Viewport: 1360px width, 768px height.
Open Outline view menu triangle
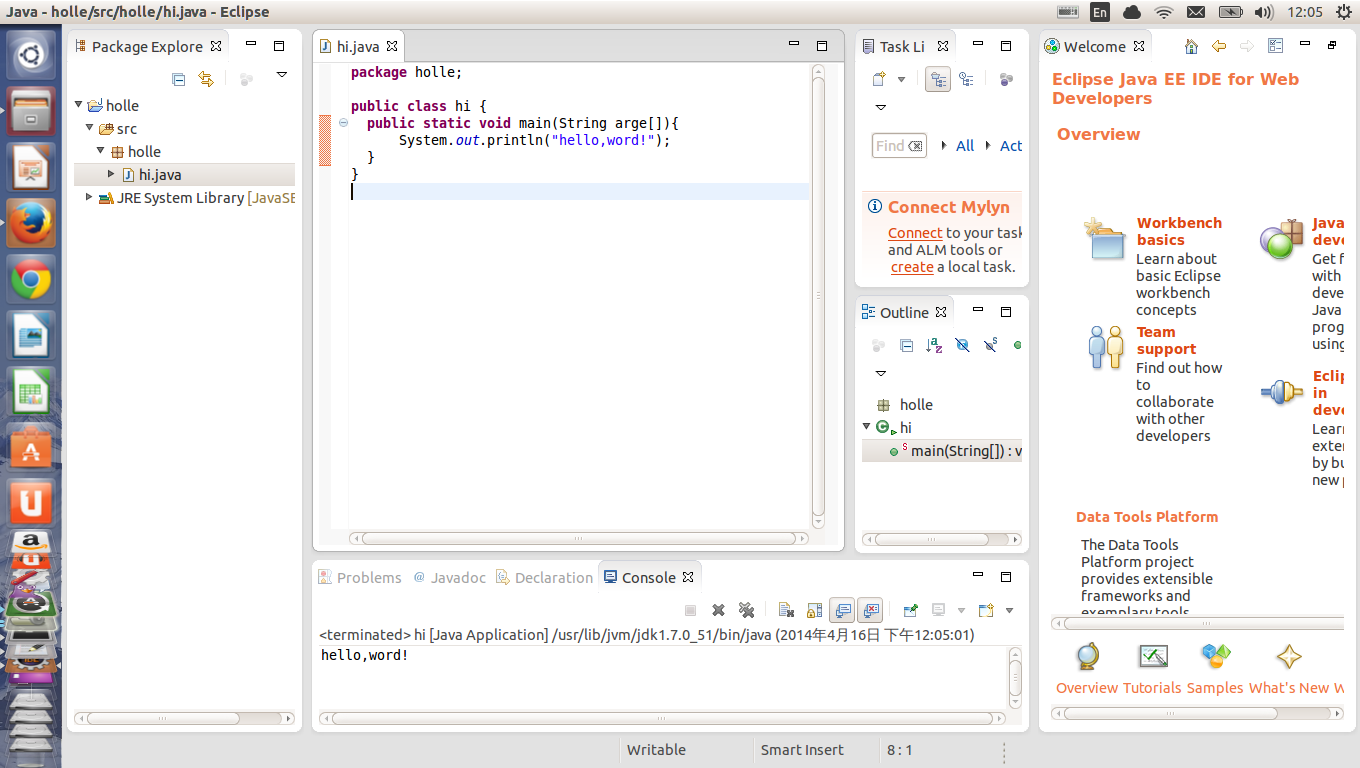click(881, 373)
